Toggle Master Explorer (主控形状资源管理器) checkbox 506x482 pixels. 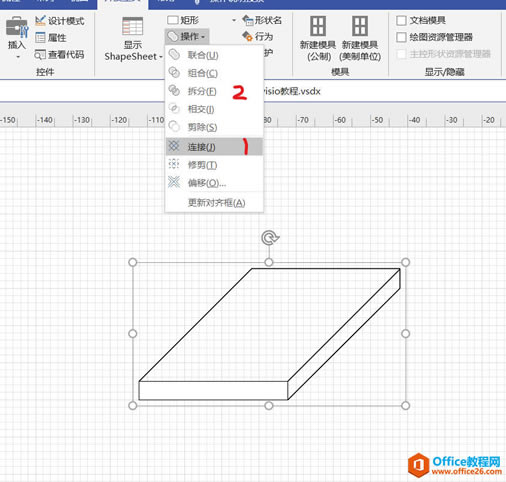point(401,54)
